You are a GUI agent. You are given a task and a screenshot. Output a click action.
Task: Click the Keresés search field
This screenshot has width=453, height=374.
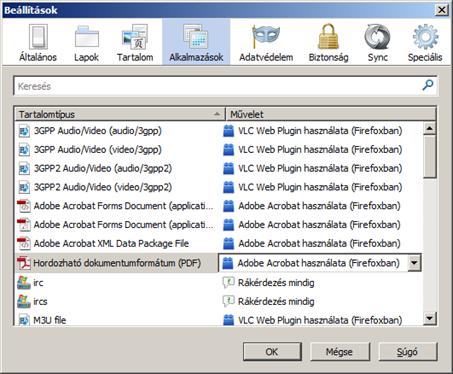click(225, 86)
